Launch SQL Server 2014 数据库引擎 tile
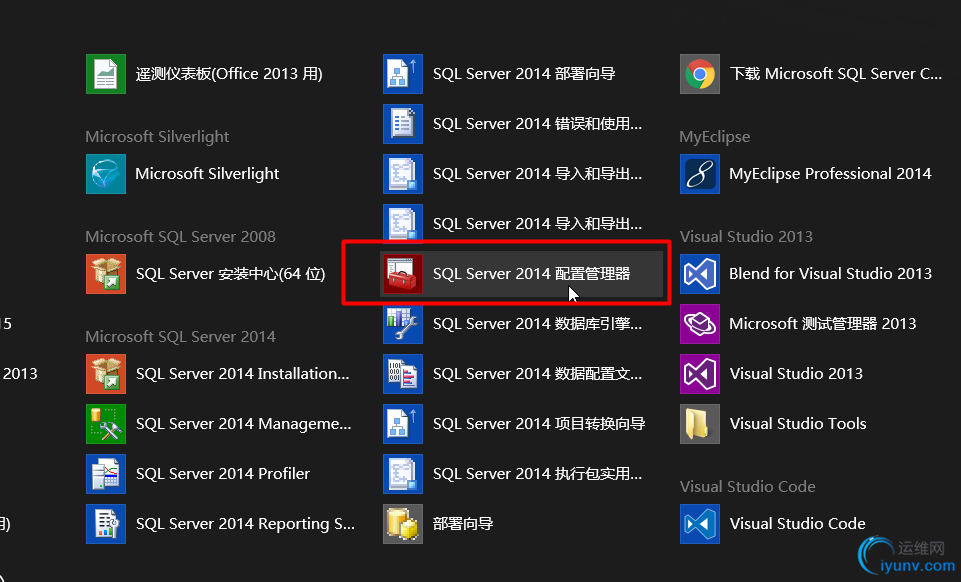The image size is (961, 582). (x=514, y=324)
